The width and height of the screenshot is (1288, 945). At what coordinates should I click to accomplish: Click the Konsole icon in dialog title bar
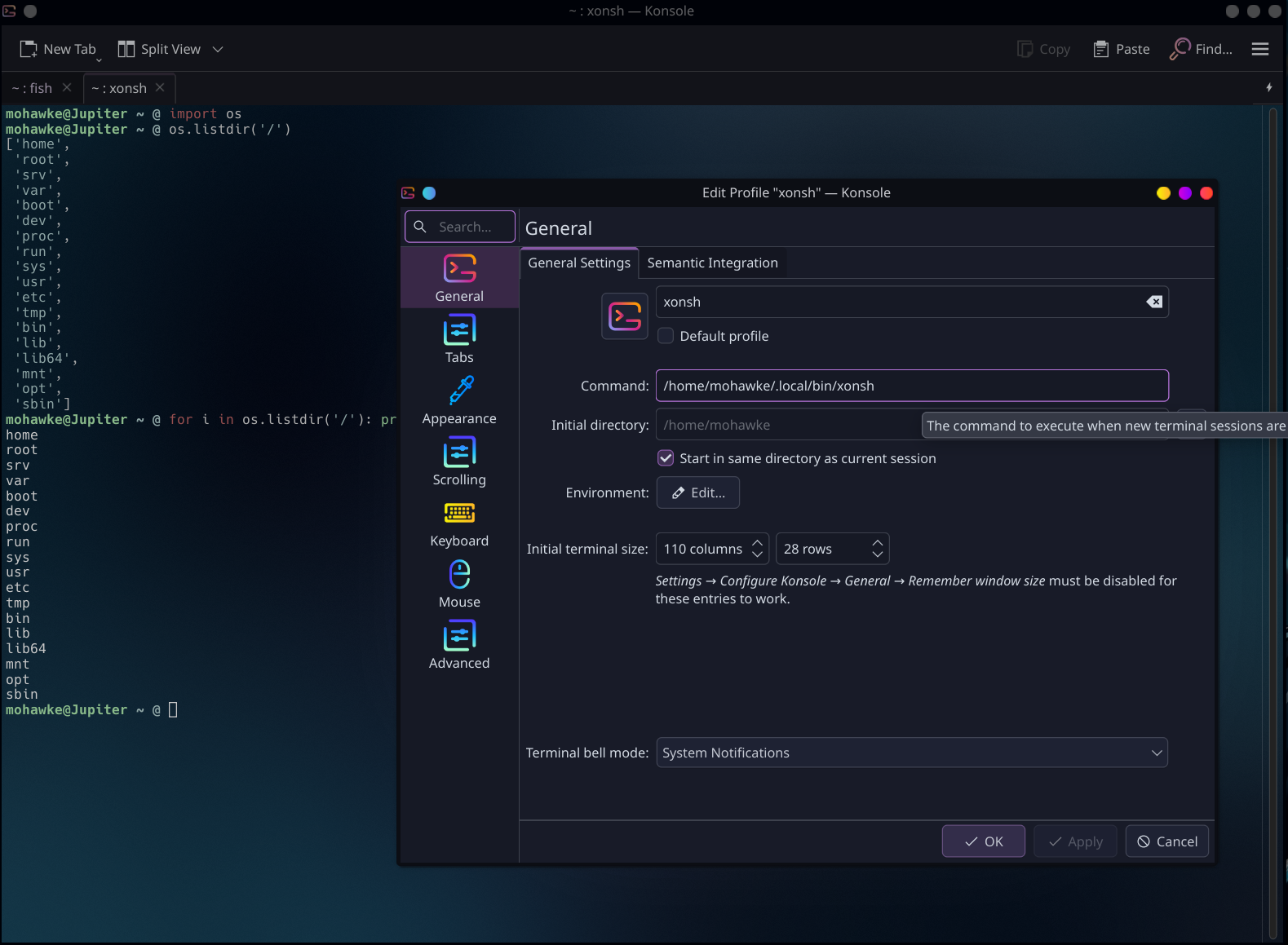(409, 192)
